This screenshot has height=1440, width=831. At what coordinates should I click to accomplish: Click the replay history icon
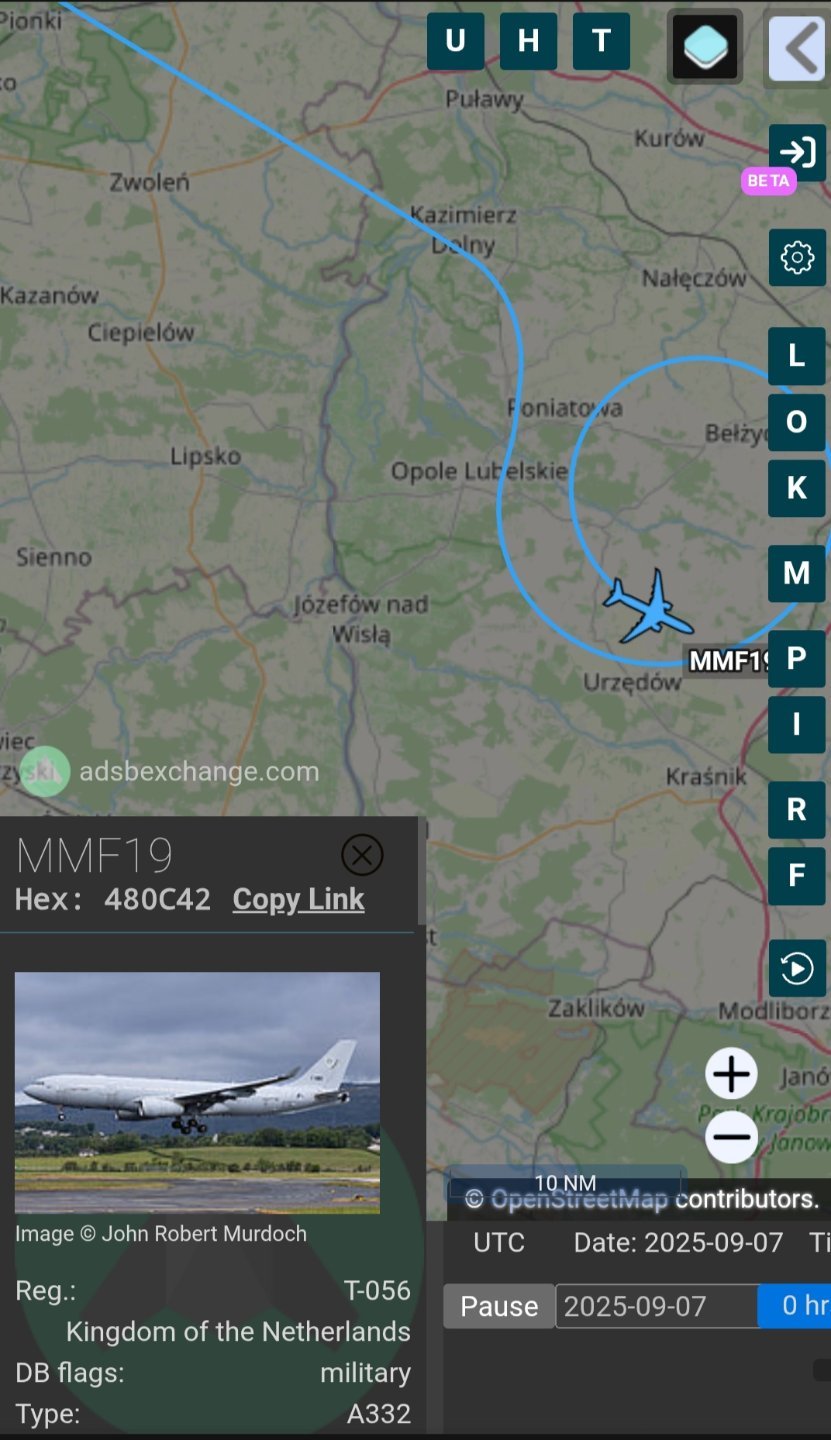[796, 968]
